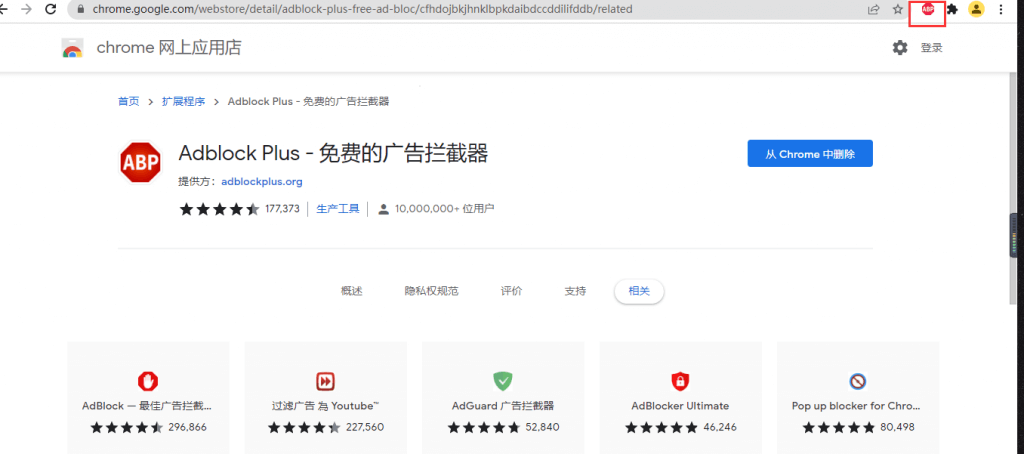
Task: Click the AdBlock — 最佳广告拦截 card title
Action: pos(147,406)
